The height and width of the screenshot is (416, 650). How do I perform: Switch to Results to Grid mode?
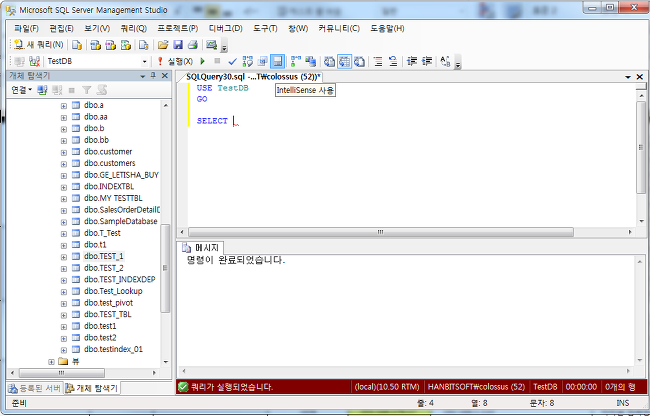(x=344, y=61)
